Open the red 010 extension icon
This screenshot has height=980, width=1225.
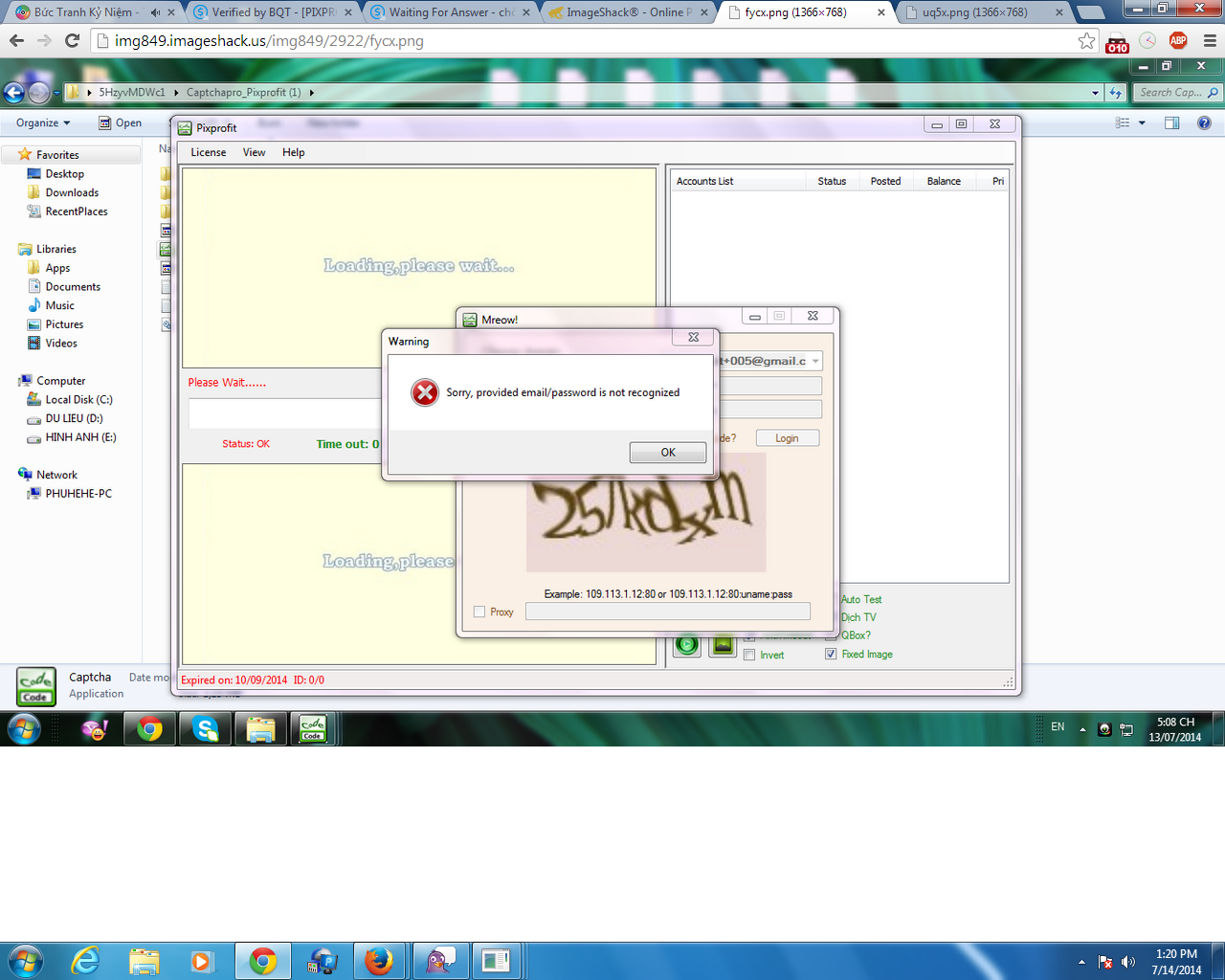click(x=1117, y=42)
